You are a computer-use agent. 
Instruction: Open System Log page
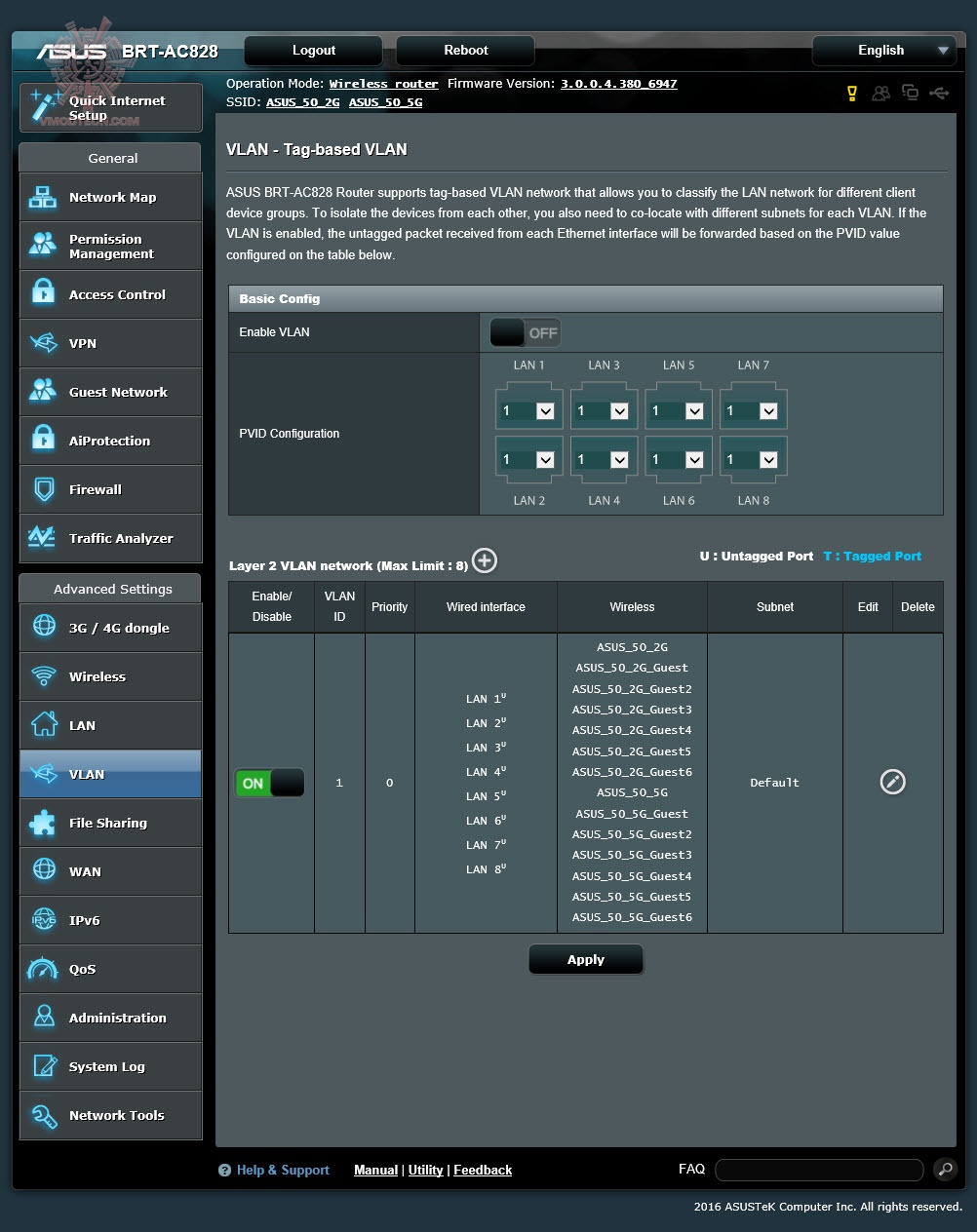click(x=111, y=1066)
